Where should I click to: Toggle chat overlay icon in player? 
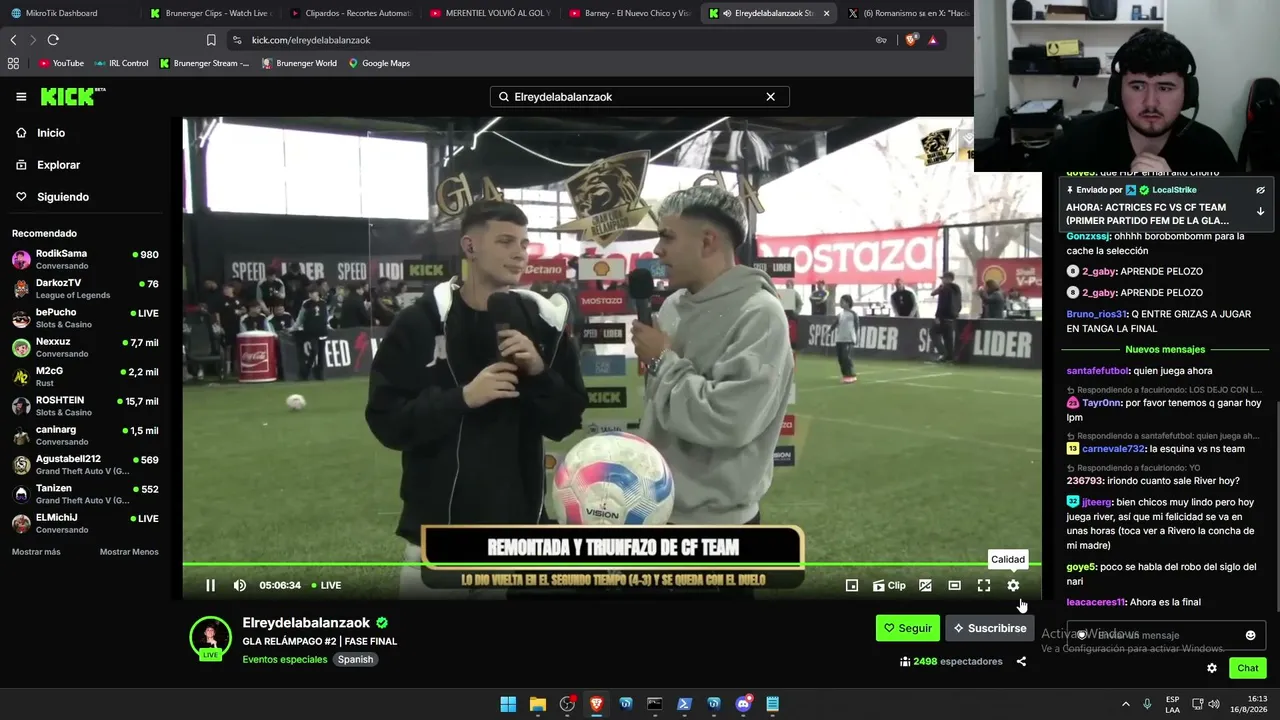pos(925,585)
